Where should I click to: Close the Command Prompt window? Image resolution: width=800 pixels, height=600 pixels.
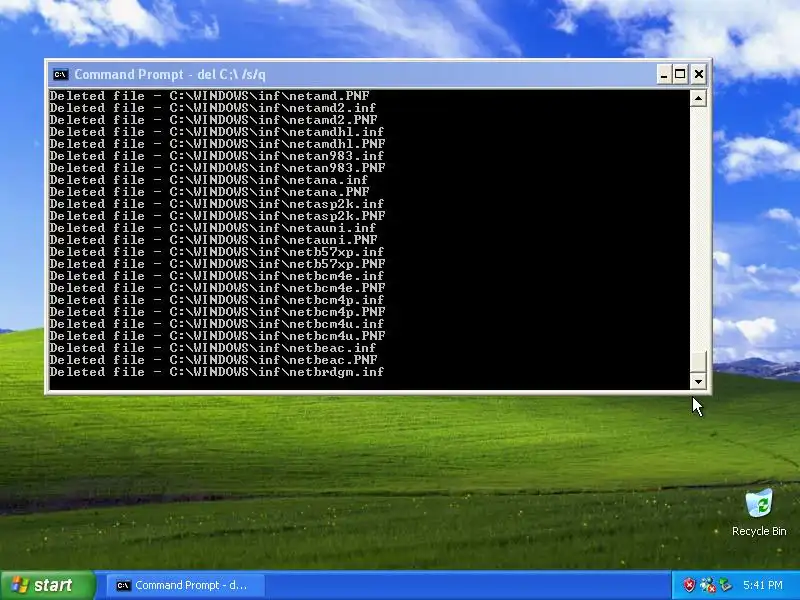[699, 74]
